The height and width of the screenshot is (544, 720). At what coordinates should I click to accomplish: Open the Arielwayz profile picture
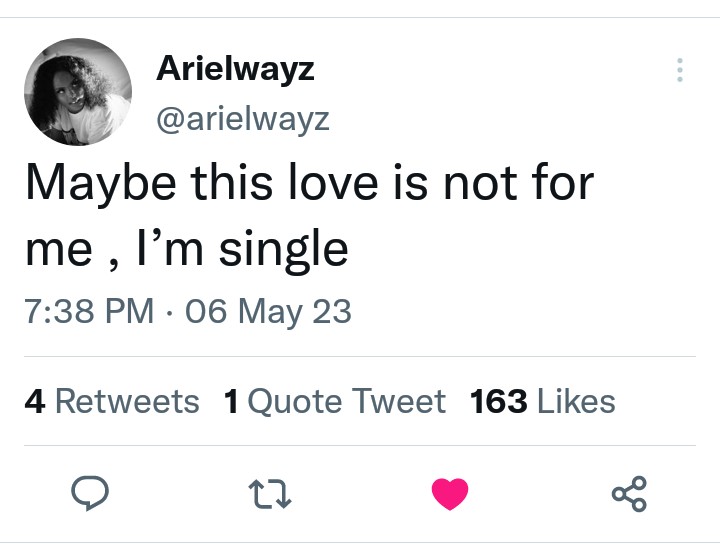point(79,92)
